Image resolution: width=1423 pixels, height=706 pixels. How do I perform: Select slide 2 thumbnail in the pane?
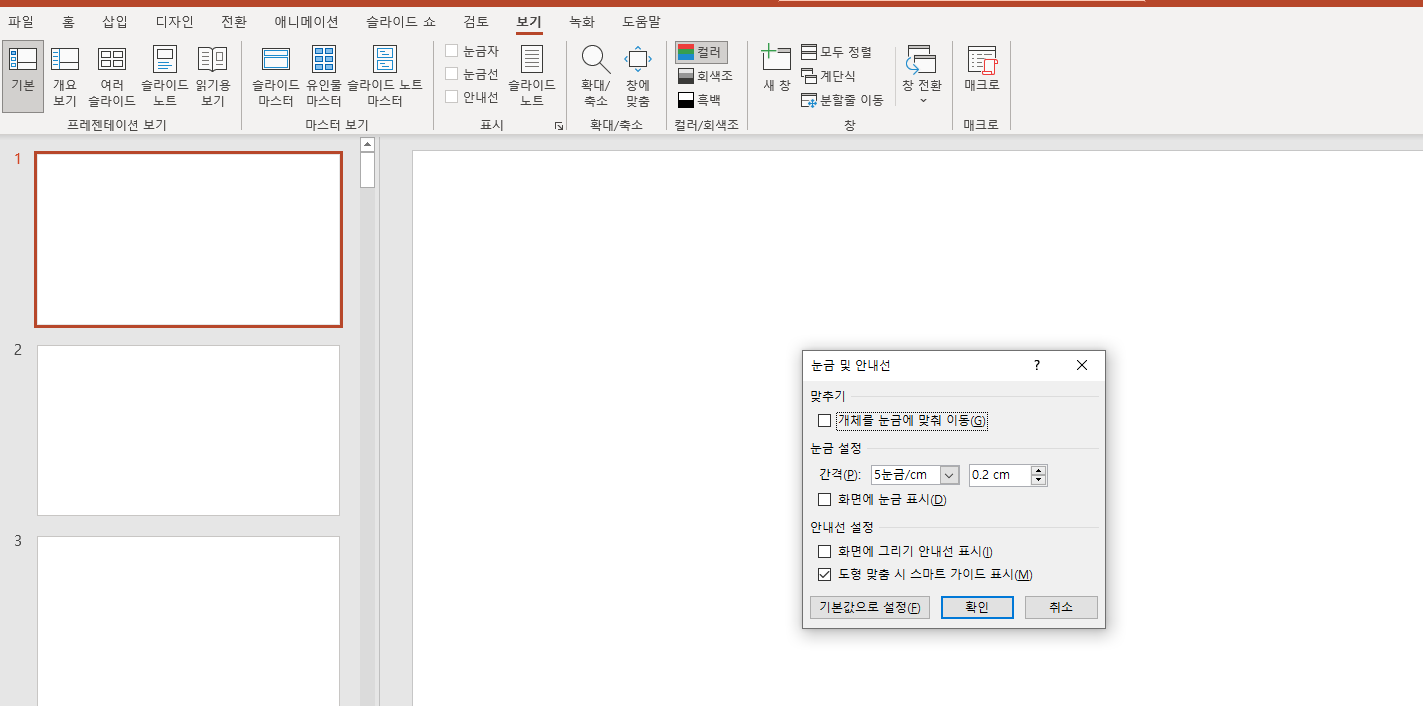(188, 430)
